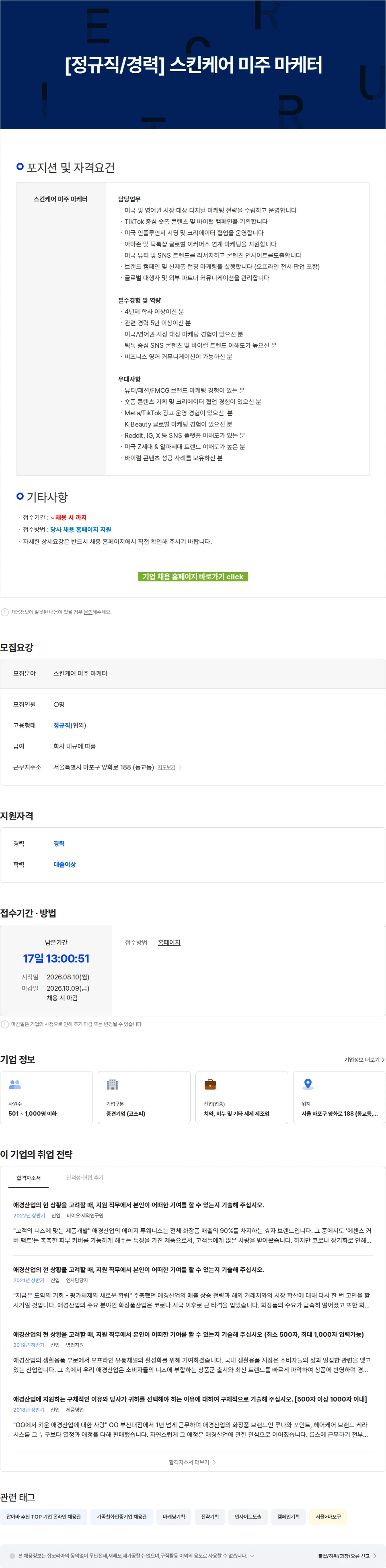Click the 홈페이지 application method link
The image size is (386, 1568).
click(169, 943)
